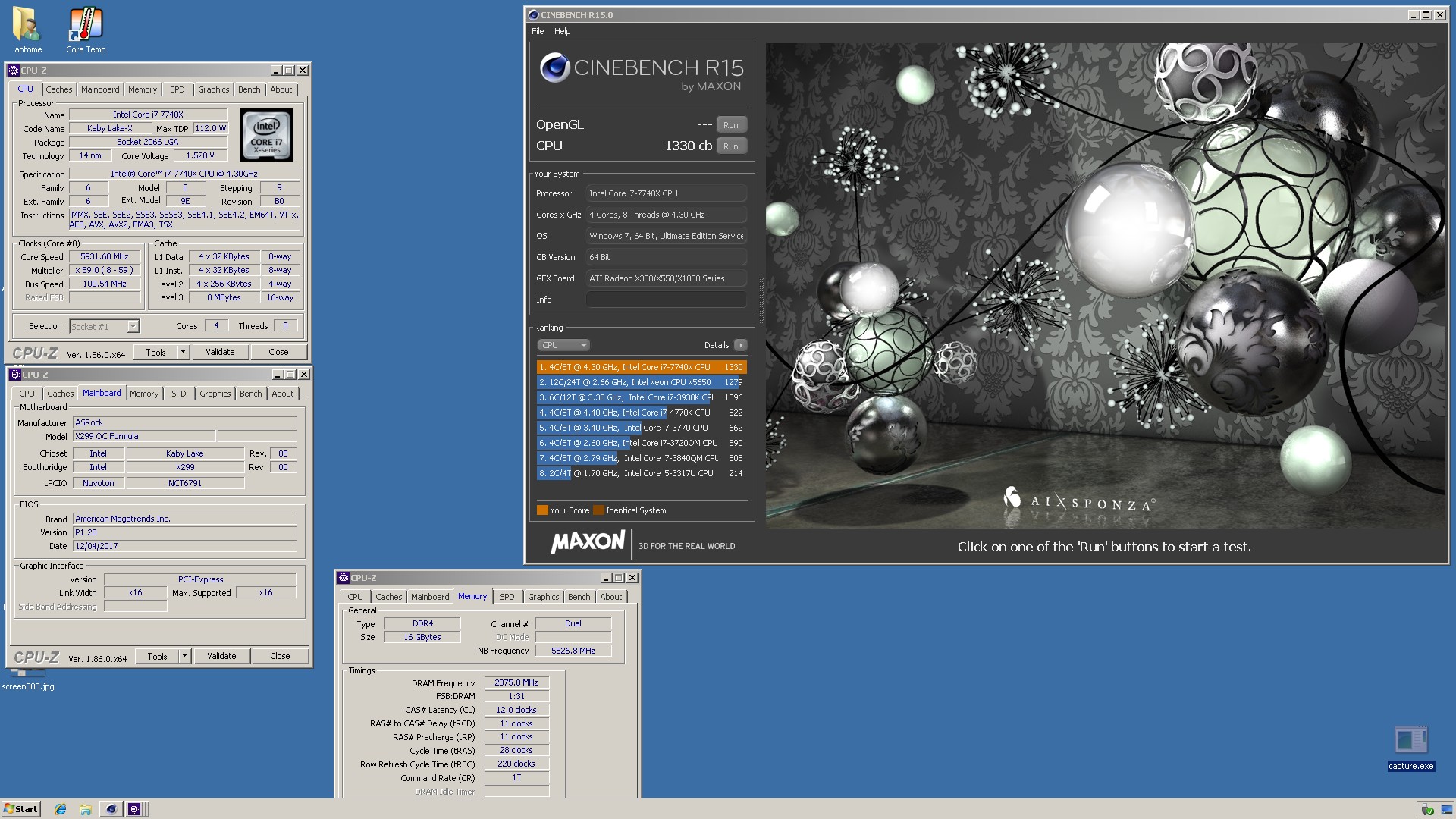
Task: Switch to Caches tab in top CPU-Z
Action: pos(59,89)
